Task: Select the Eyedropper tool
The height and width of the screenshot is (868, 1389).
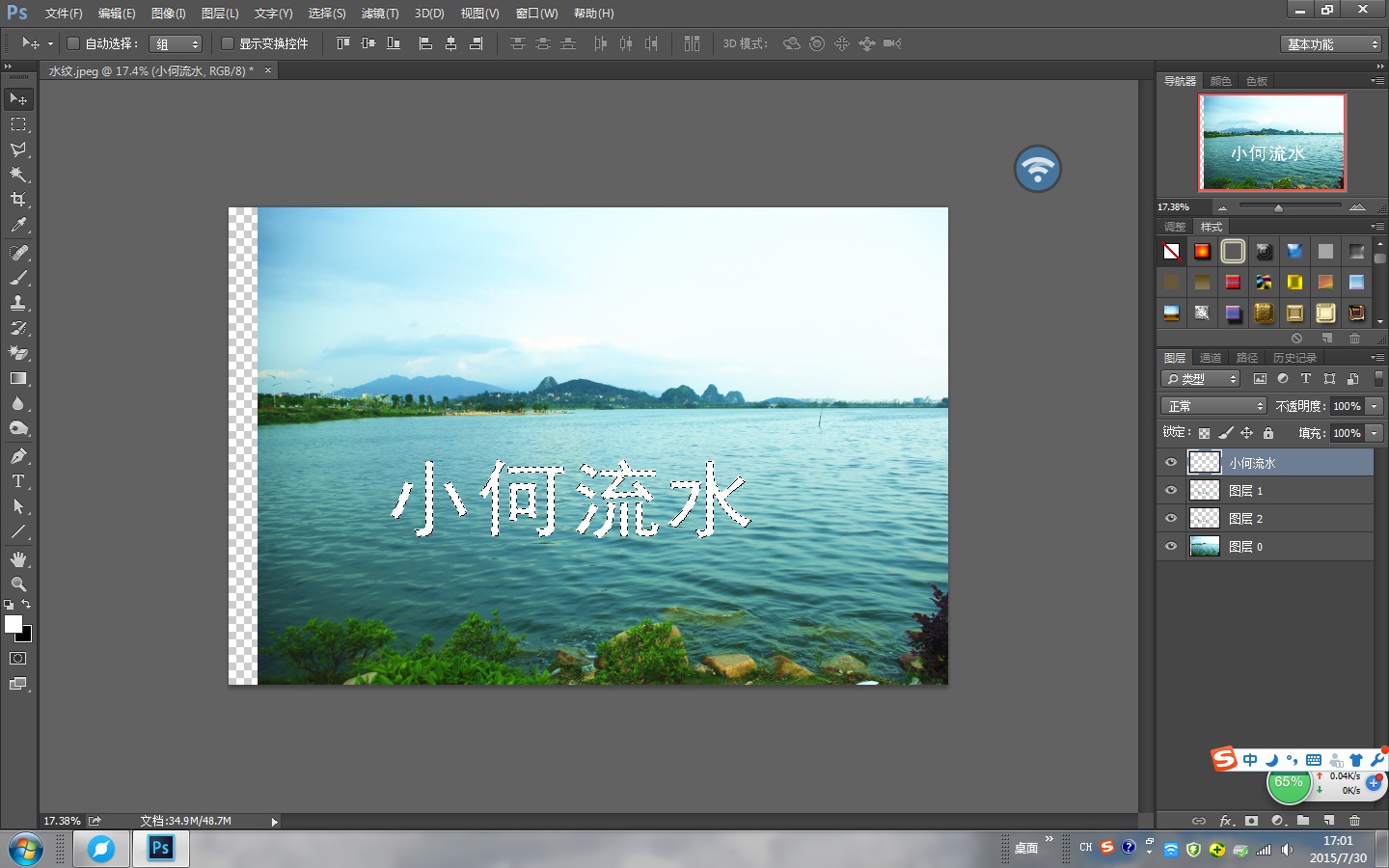Action: 18,226
